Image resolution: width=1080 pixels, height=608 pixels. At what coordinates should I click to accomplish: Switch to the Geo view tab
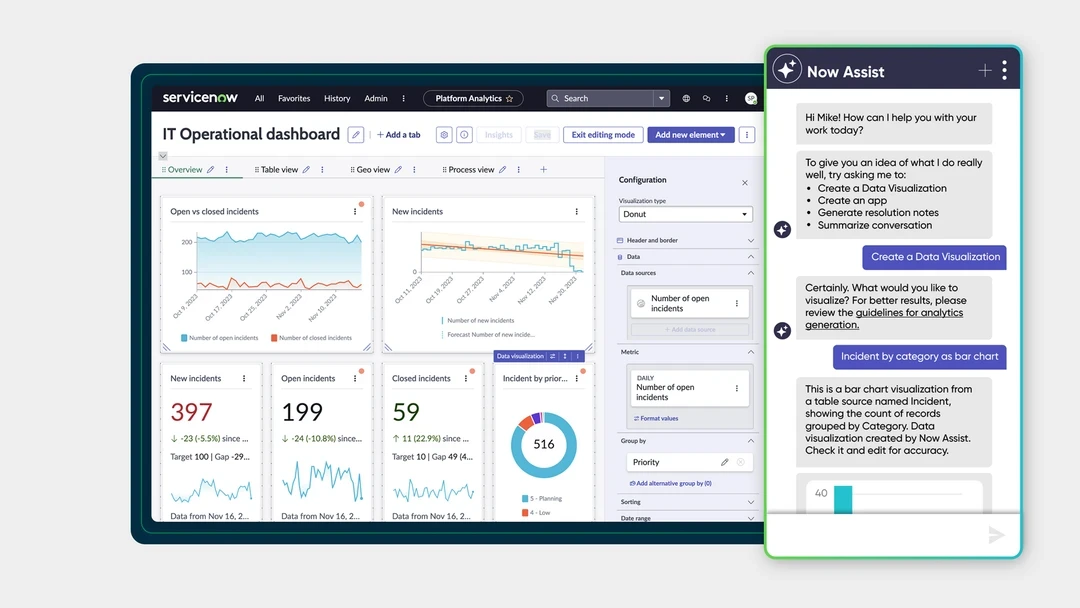point(373,170)
